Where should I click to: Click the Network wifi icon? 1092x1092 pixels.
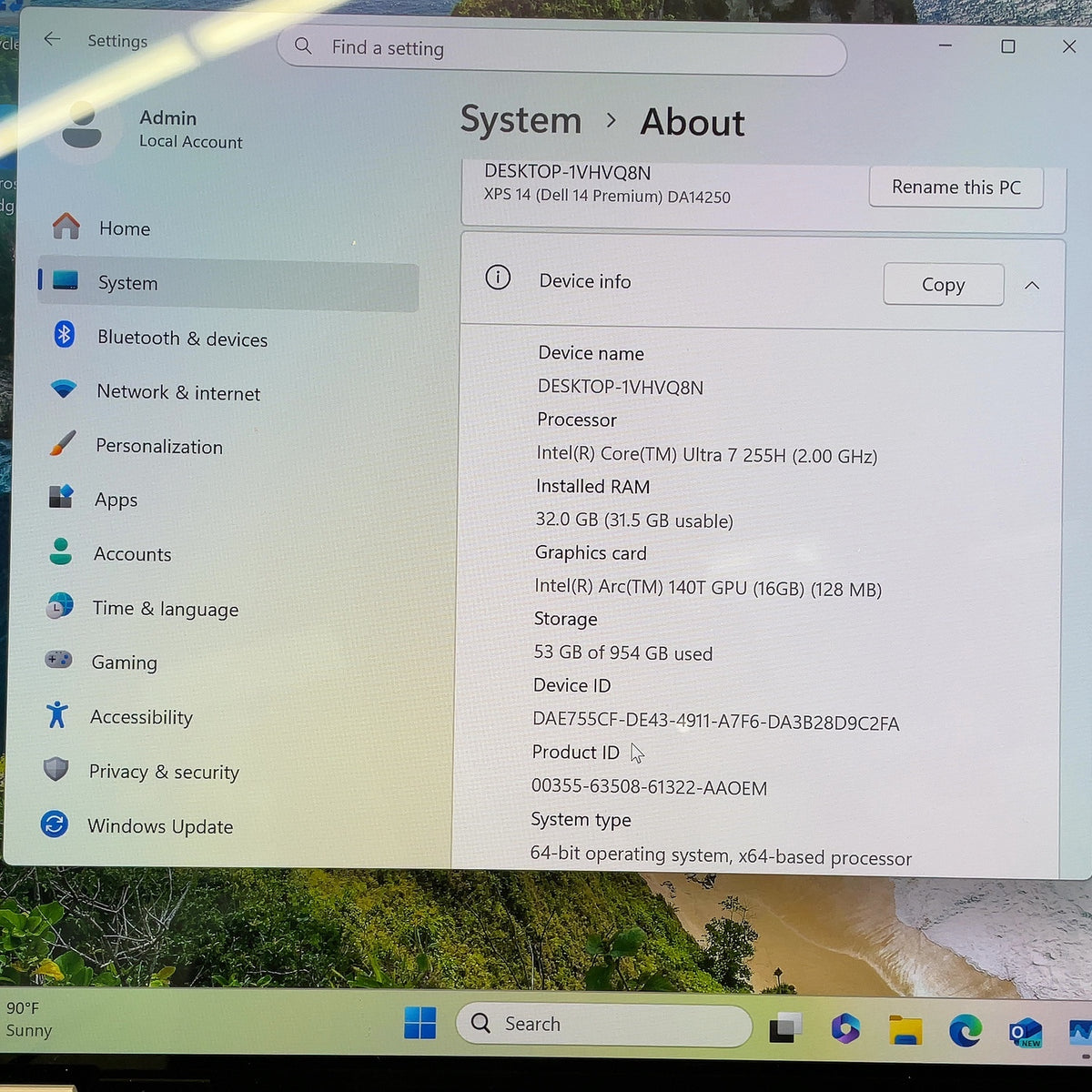[x=63, y=389]
